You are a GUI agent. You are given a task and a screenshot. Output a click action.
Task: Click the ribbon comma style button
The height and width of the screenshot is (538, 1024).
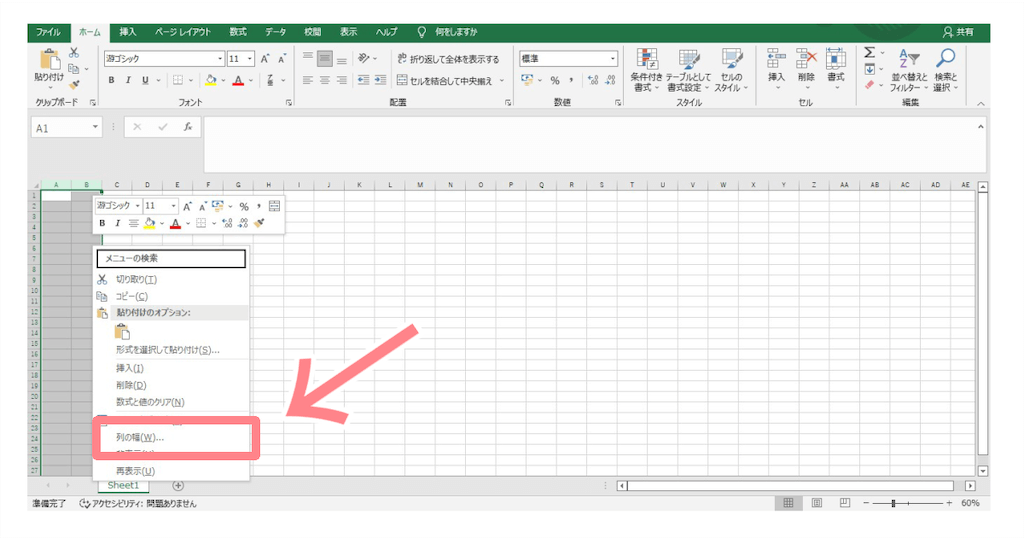571,80
